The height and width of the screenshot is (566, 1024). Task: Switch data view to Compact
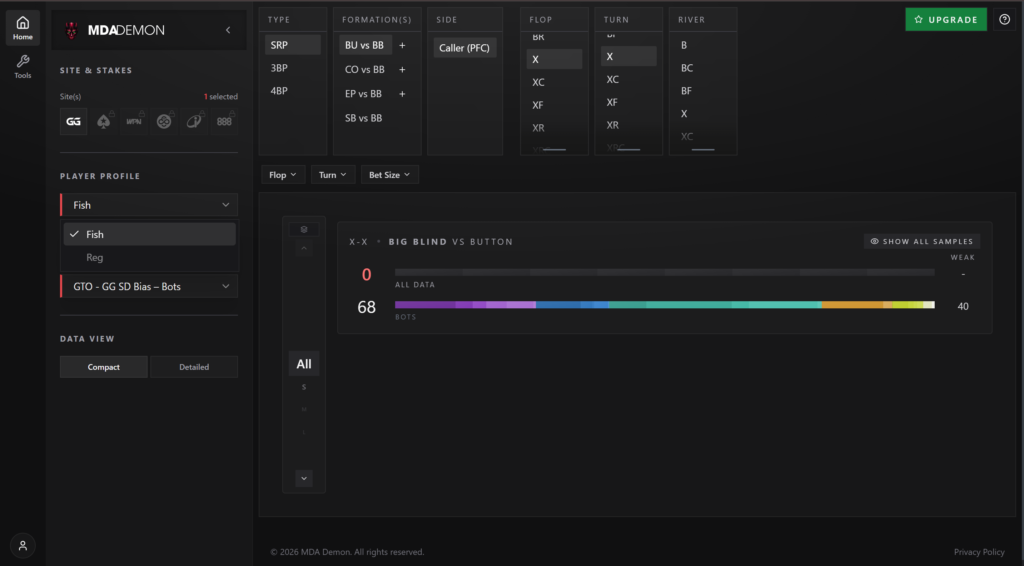point(104,367)
